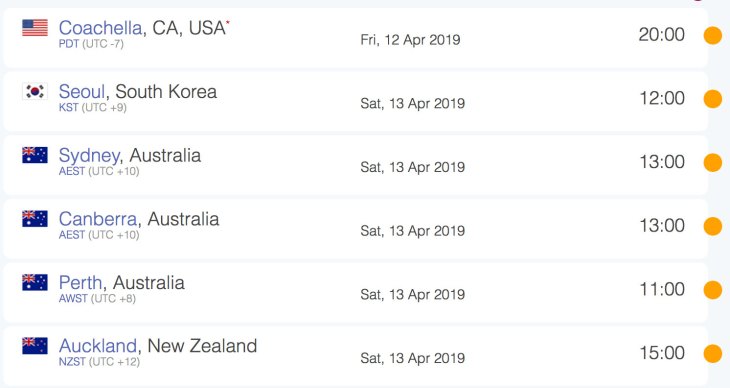Click the KST time zone abbreviation
The width and height of the screenshot is (730, 388).
pos(68,108)
